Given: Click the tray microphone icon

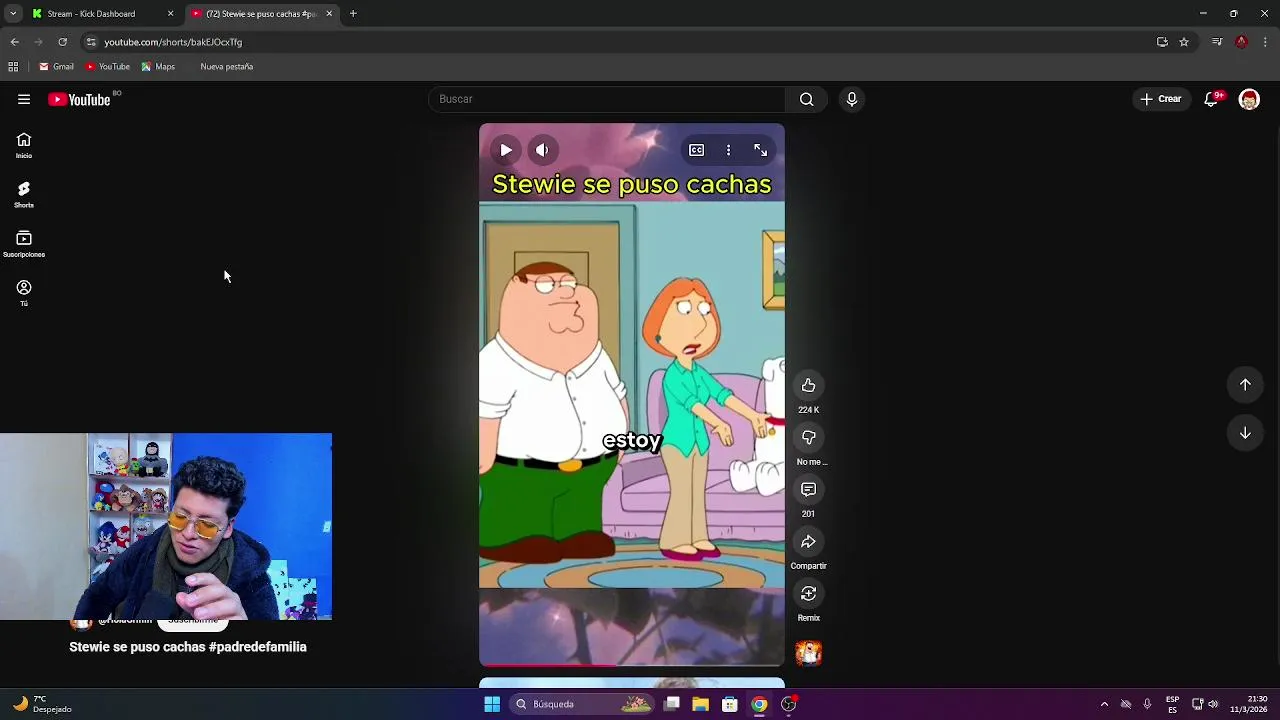Looking at the screenshot, I should click(x=1147, y=704).
